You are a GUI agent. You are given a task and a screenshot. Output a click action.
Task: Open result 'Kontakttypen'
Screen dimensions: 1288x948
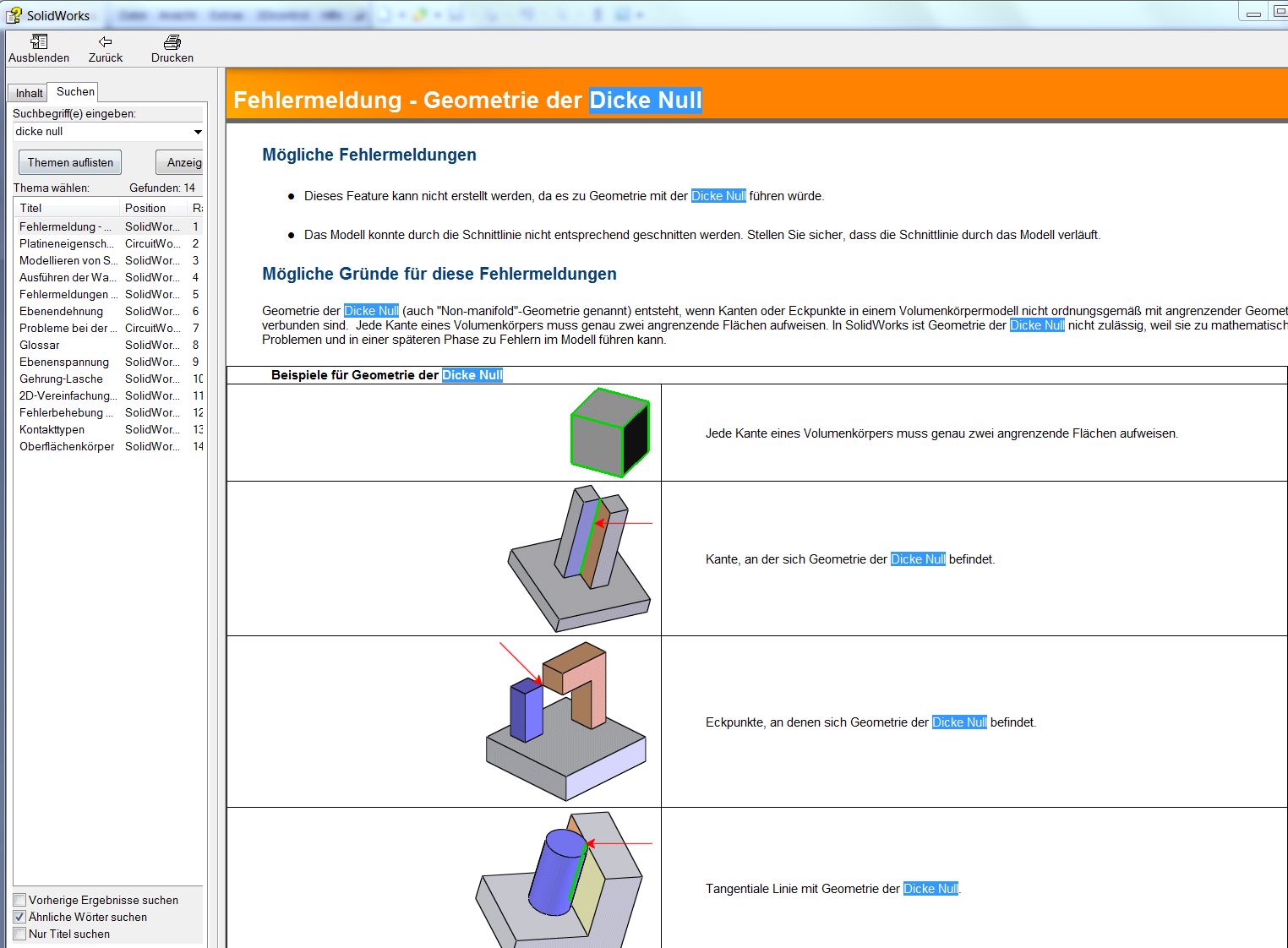(x=108, y=429)
